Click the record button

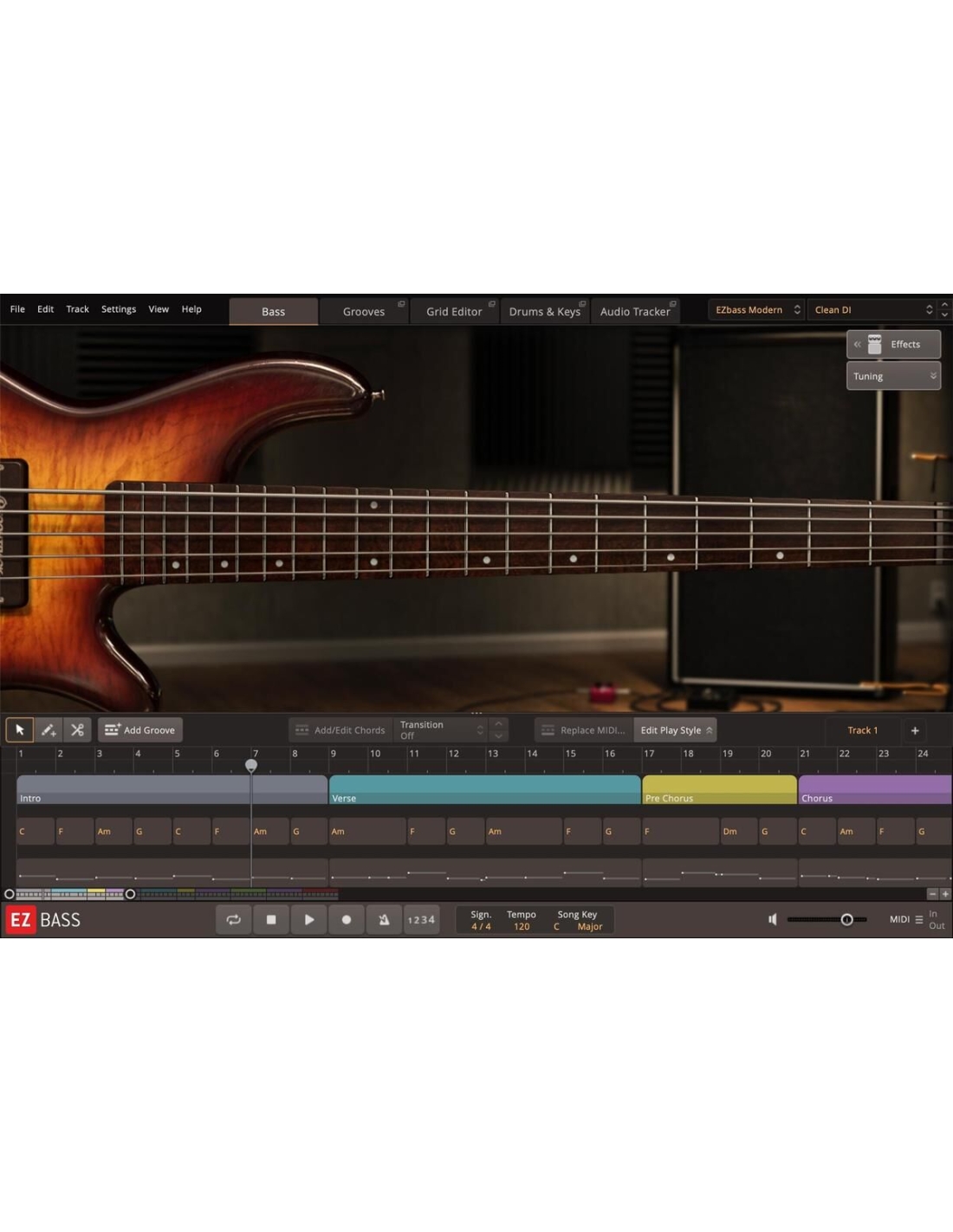point(347,919)
